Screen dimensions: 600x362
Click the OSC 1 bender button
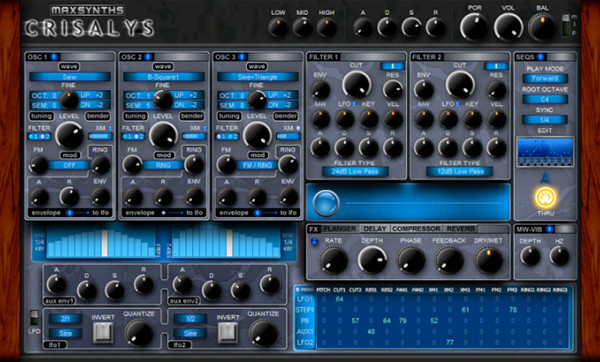(x=98, y=116)
